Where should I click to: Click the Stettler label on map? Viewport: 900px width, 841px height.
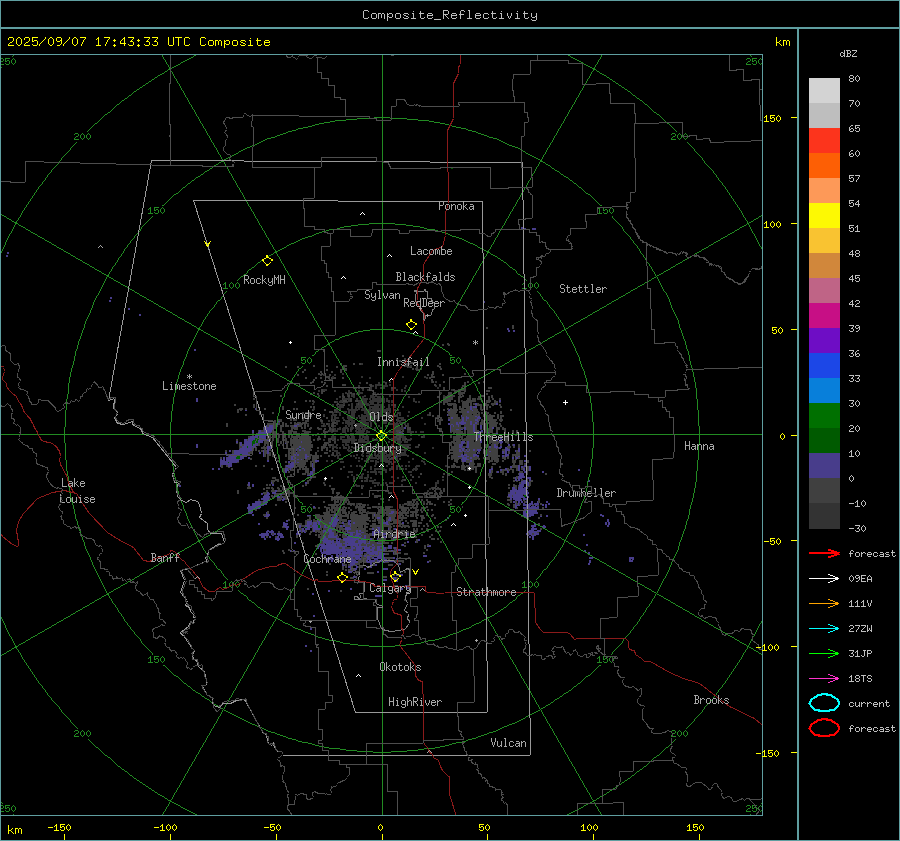click(x=583, y=289)
